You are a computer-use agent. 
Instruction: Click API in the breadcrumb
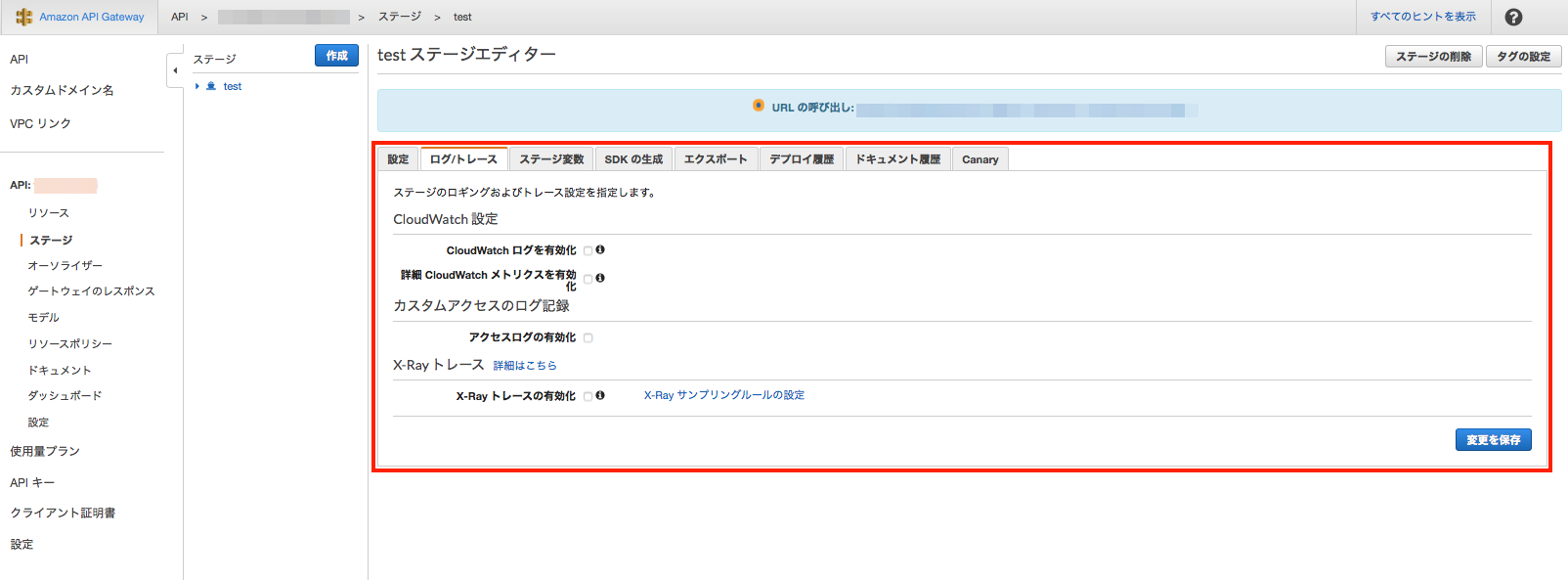180,17
